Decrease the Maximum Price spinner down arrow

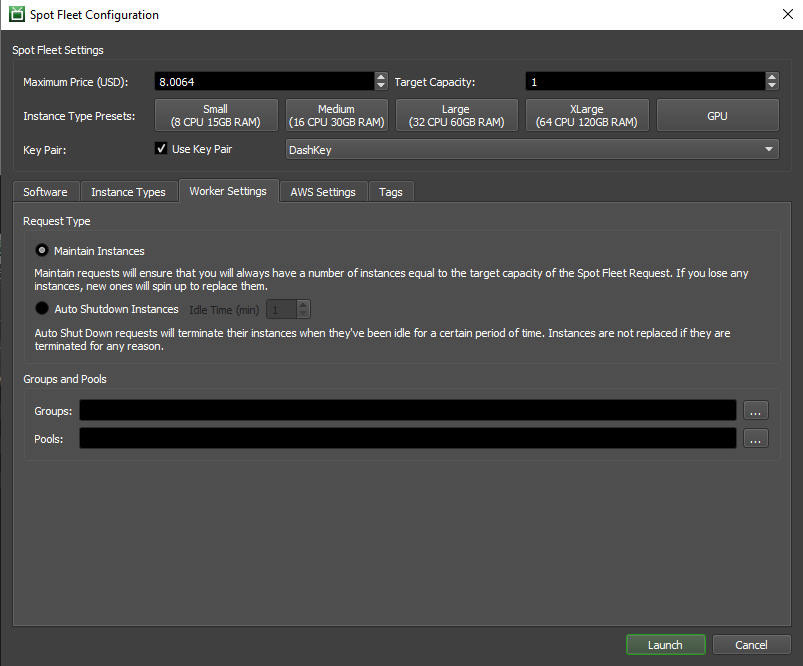pyautogui.click(x=381, y=86)
